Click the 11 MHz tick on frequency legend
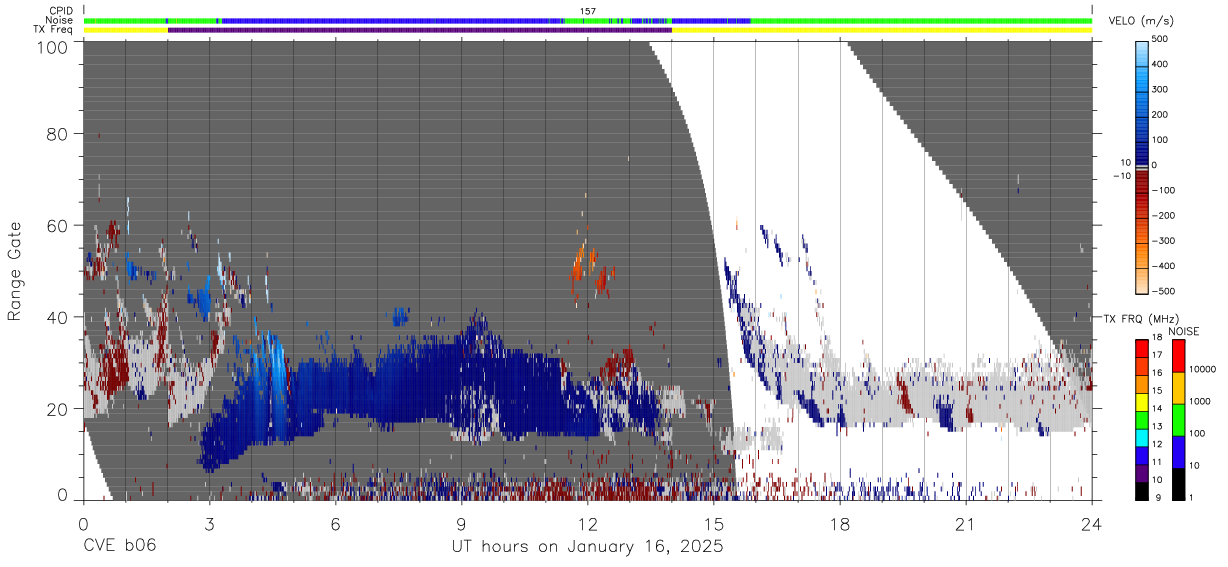This screenshot has width=1228, height=567. pos(1157,462)
